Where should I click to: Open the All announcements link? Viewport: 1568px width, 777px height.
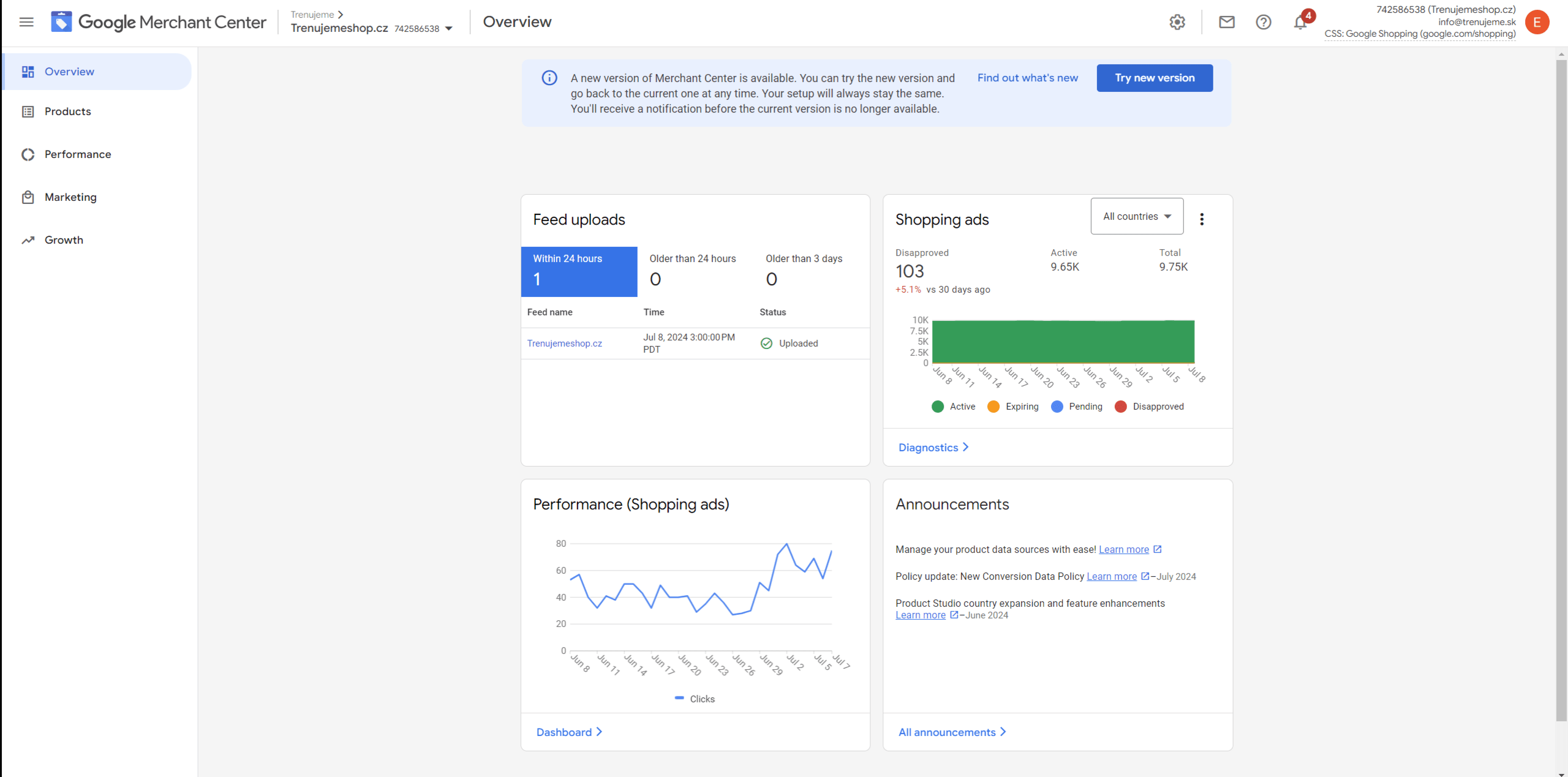[x=952, y=732]
